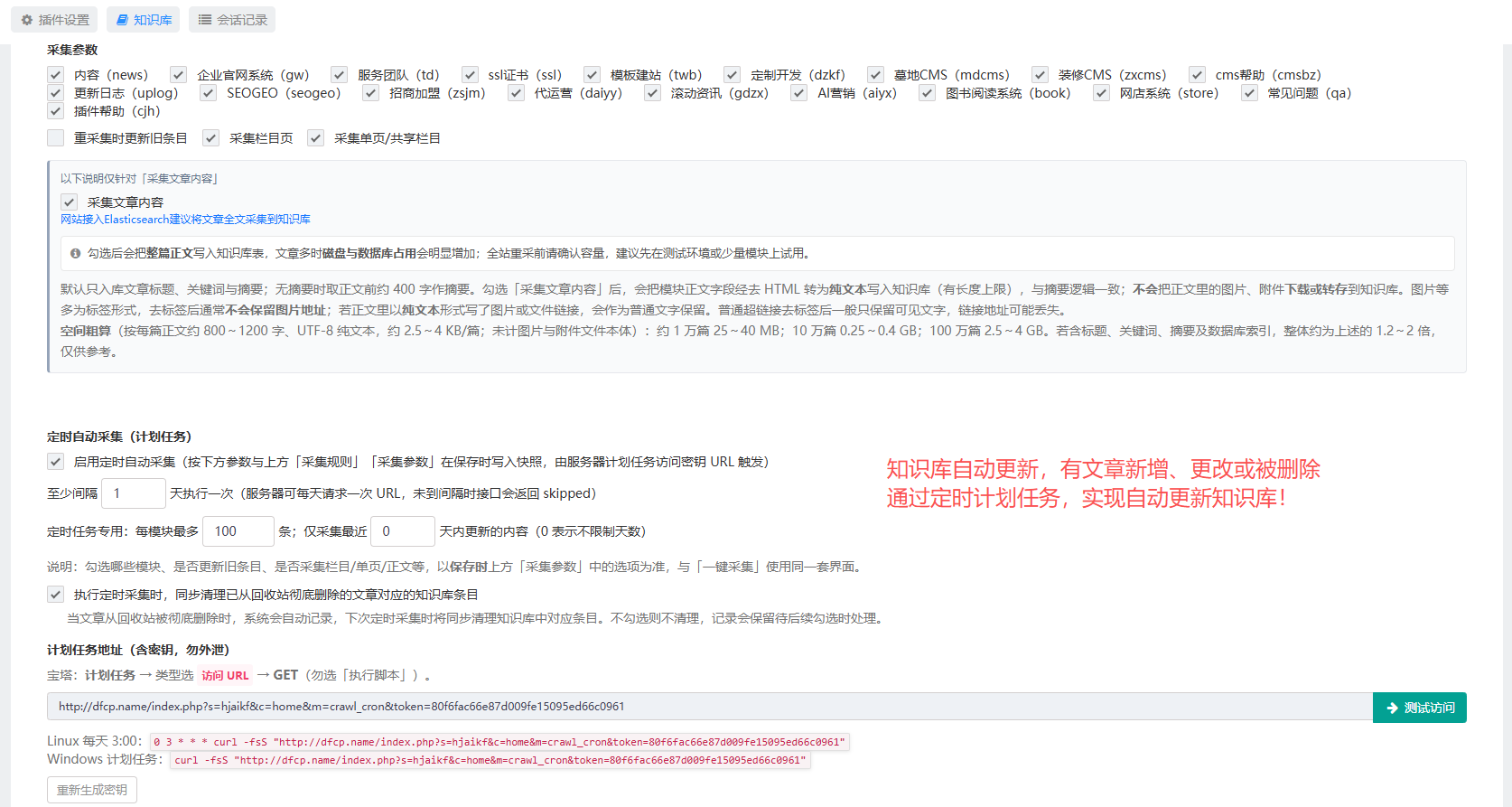The image size is (1512, 807).
Task: Toggle the 采集栏目页 checkbox
Action: (x=211, y=138)
